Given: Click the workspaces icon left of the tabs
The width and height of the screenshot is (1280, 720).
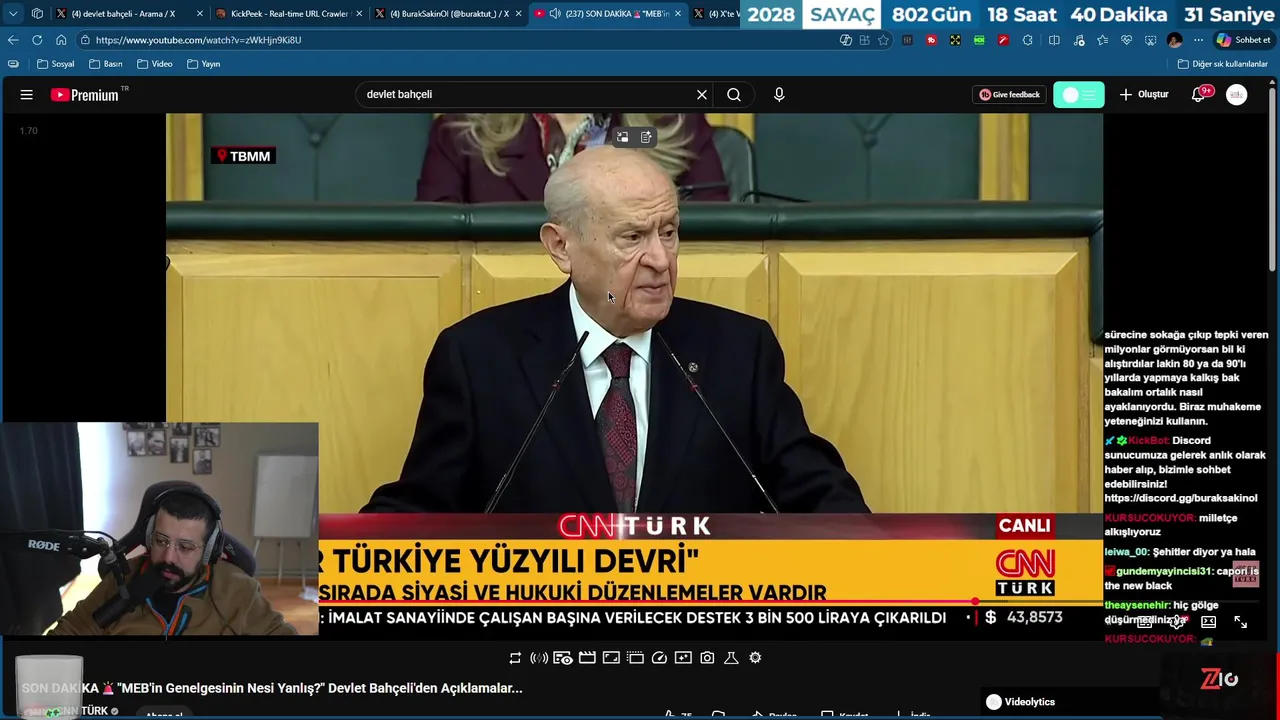Looking at the screenshot, I should pos(37,14).
